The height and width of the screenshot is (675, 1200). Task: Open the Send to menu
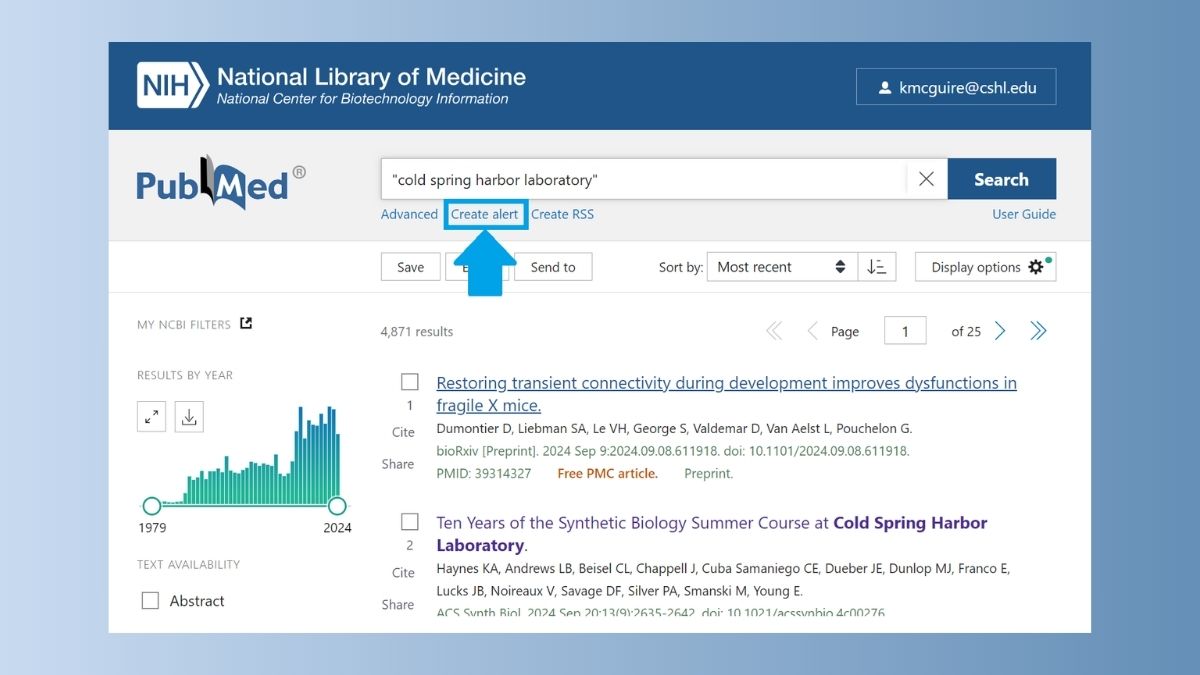click(553, 267)
